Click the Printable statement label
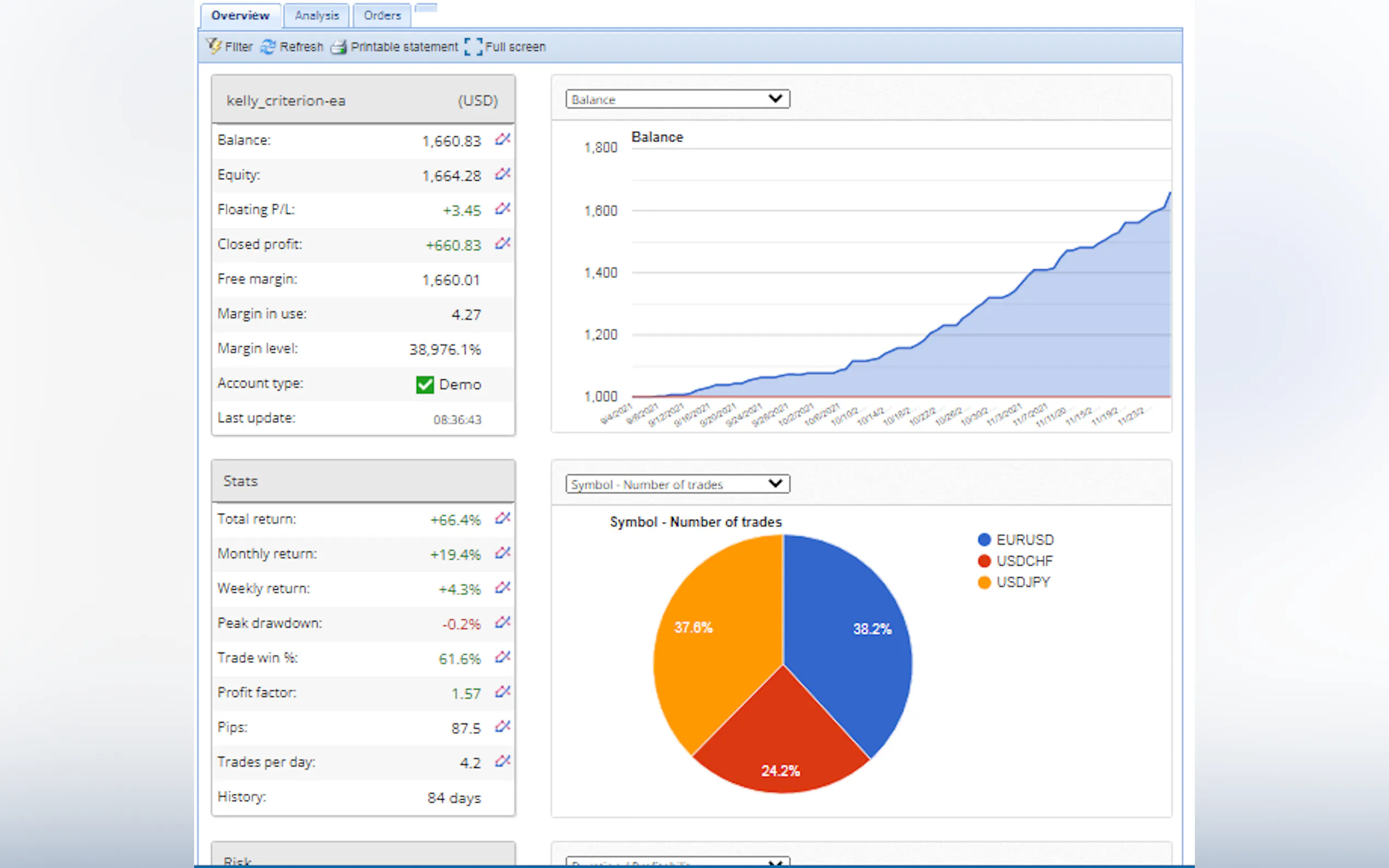 (404, 46)
